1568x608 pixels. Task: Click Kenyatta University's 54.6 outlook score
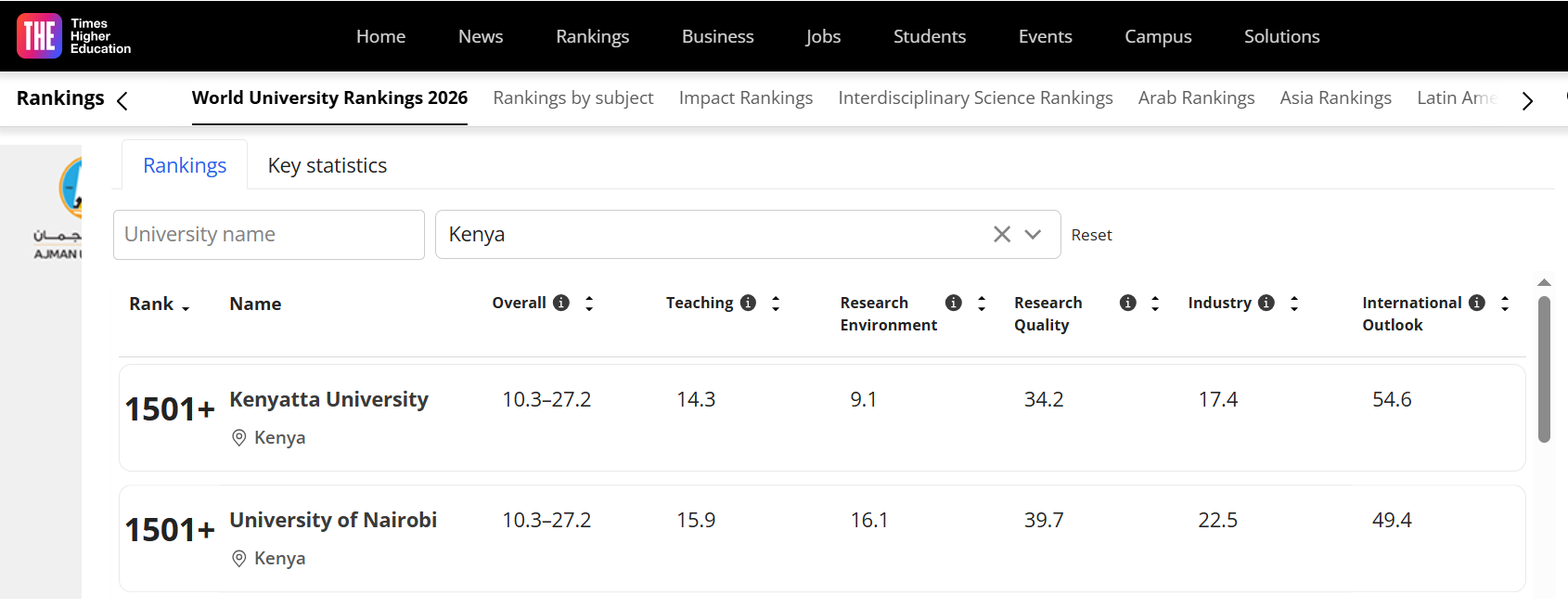[1392, 399]
